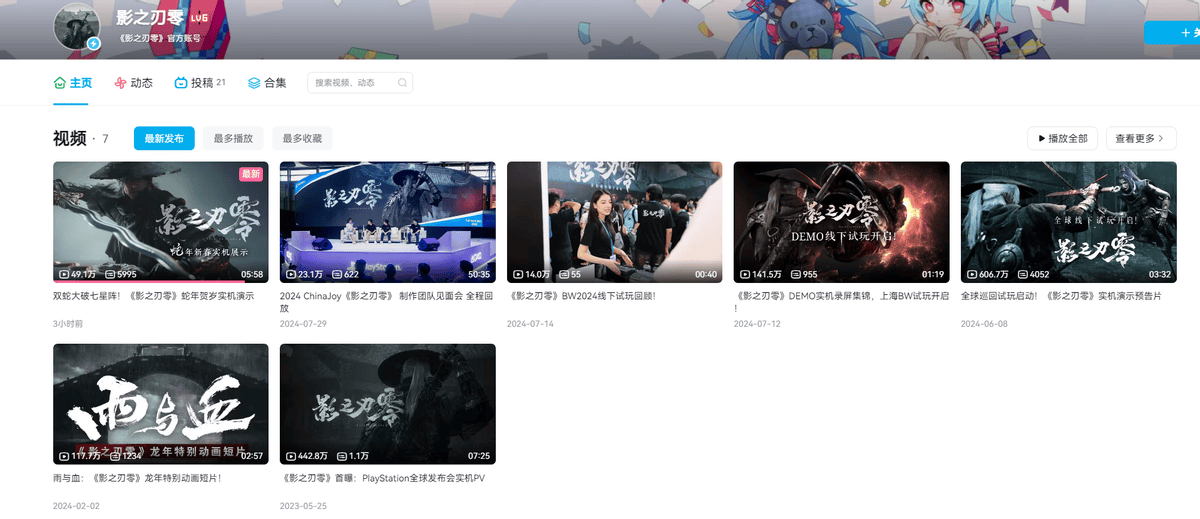Click danmaku icon beside 622
1200x519 pixels.
coord(337,274)
